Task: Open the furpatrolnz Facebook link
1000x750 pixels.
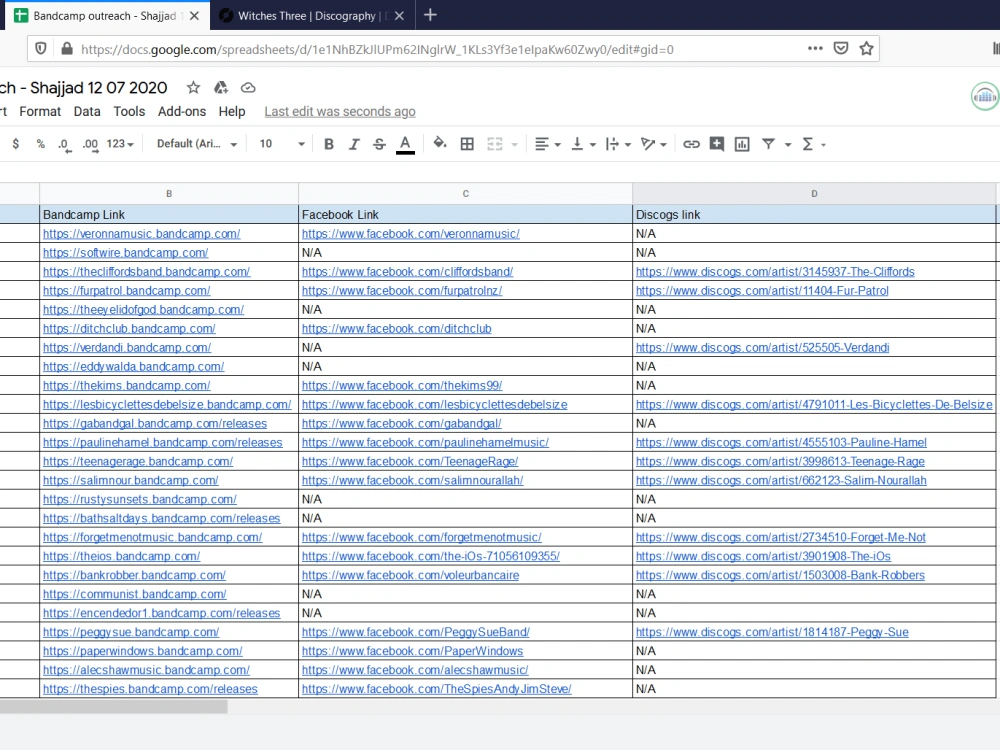Action: pos(402,291)
